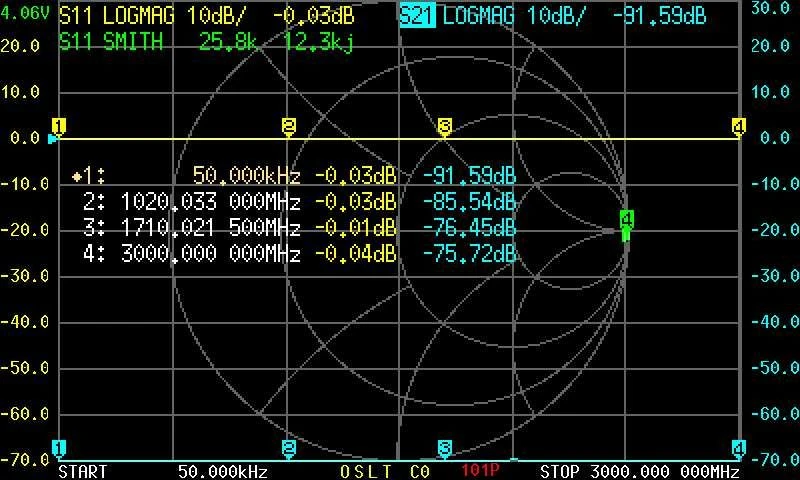Screen dimensions: 800x480
Task: Select yellow marker 4 on S11 trace
Action: [x=738, y=127]
